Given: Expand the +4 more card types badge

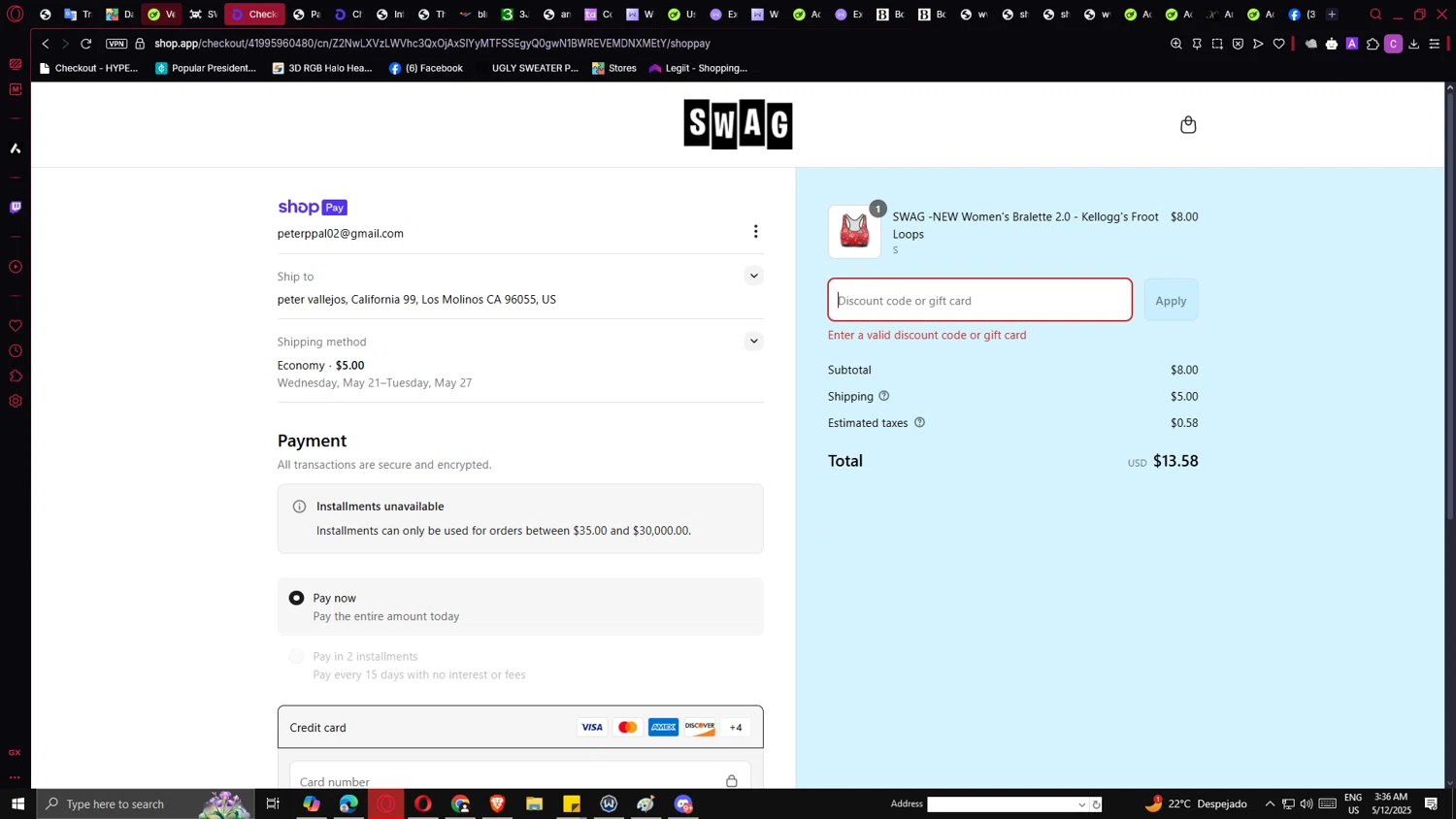Looking at the screenshot, I should 736,728.
